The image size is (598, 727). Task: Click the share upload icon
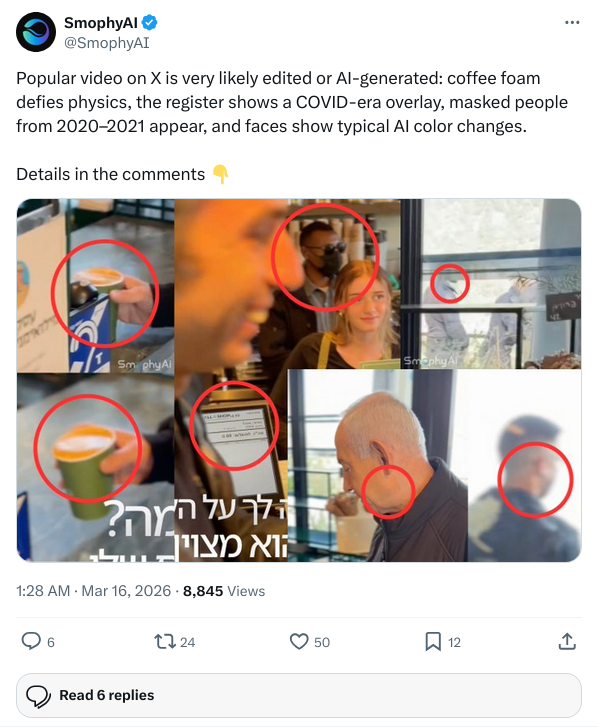(x=567, y=641)
